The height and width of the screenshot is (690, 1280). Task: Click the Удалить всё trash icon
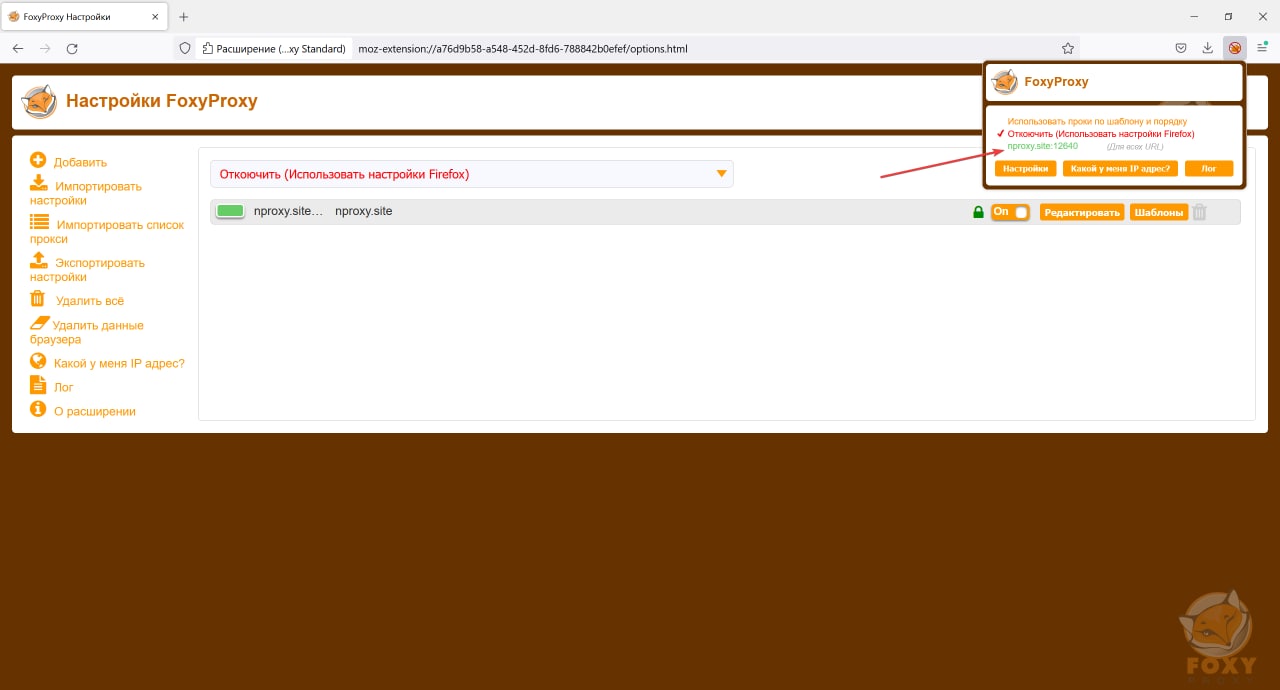click(x=38, y=298)
